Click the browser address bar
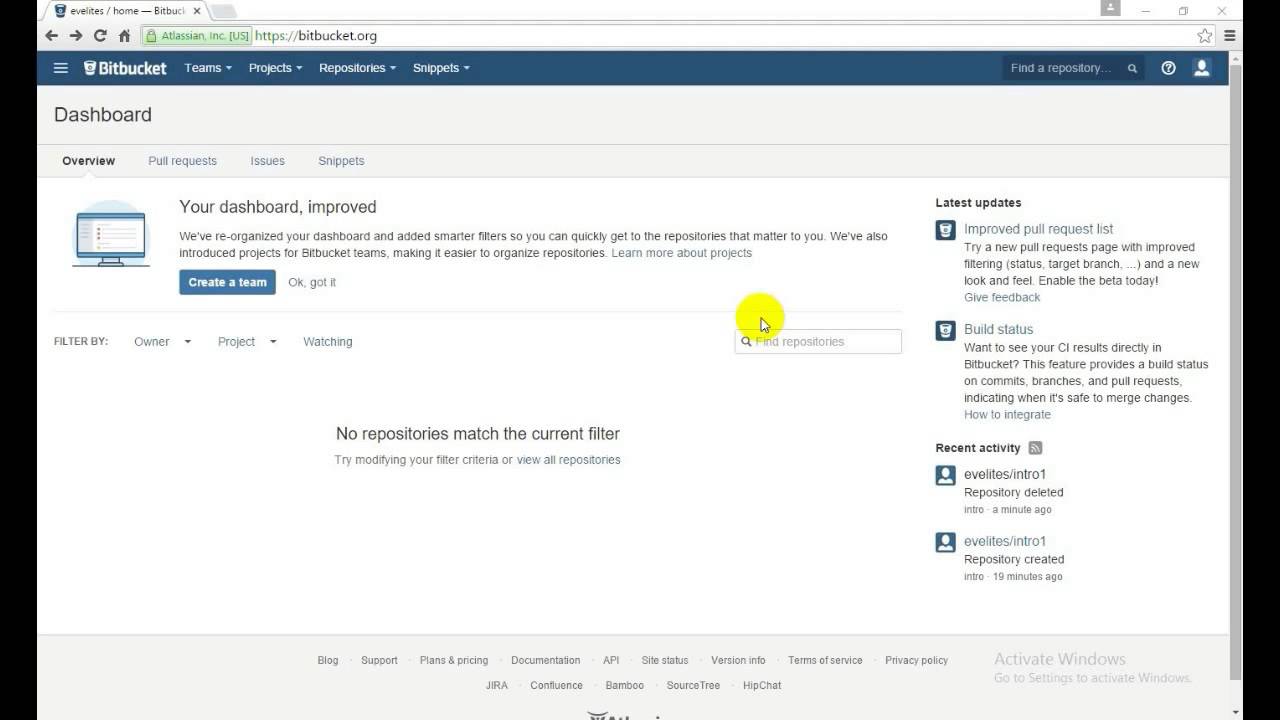 coord(670,35)
